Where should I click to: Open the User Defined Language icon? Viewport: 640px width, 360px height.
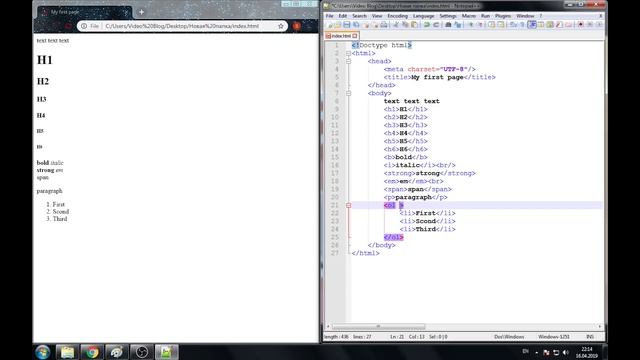point(541,25)
